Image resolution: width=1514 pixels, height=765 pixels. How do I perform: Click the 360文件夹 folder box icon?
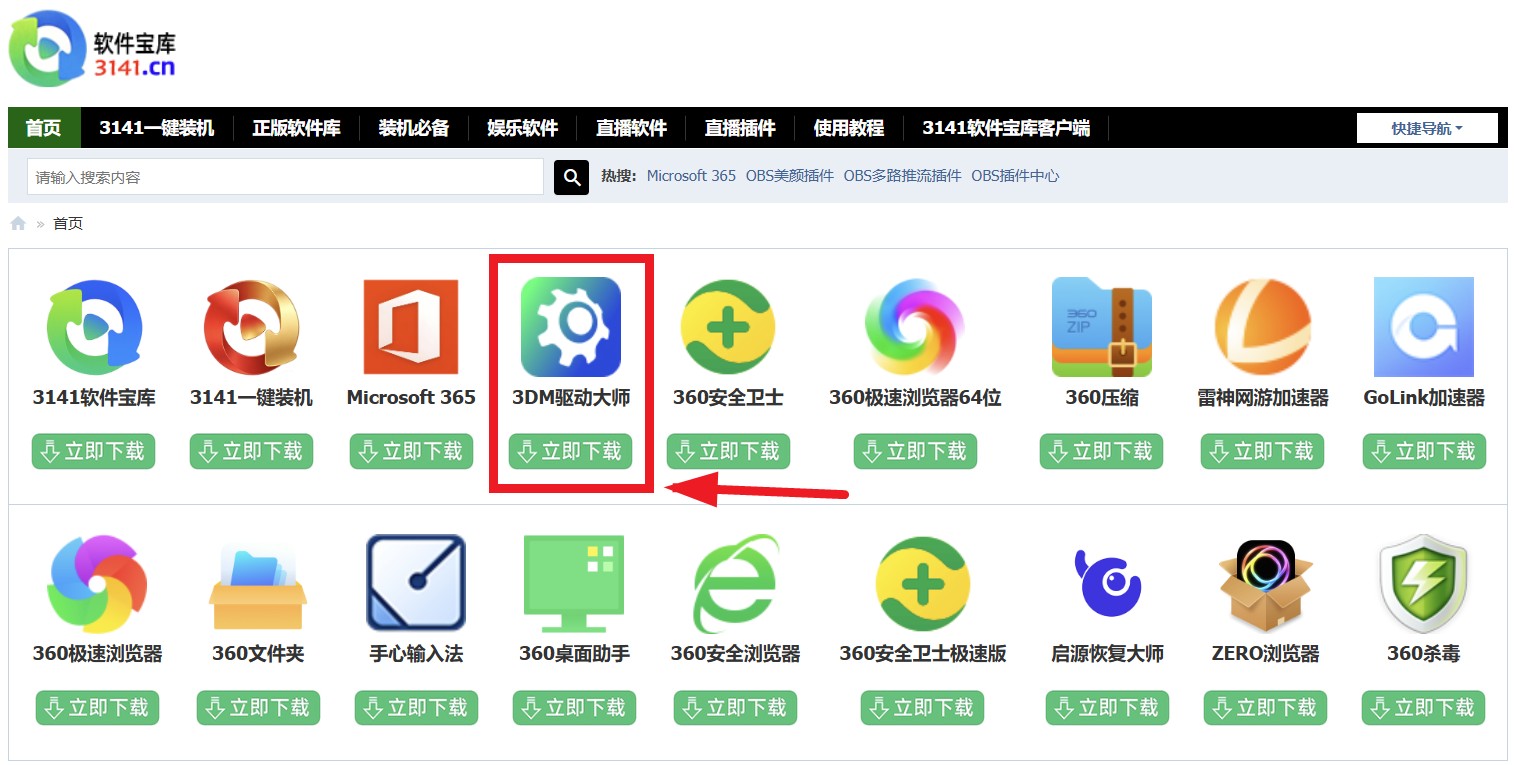[258, 586]
